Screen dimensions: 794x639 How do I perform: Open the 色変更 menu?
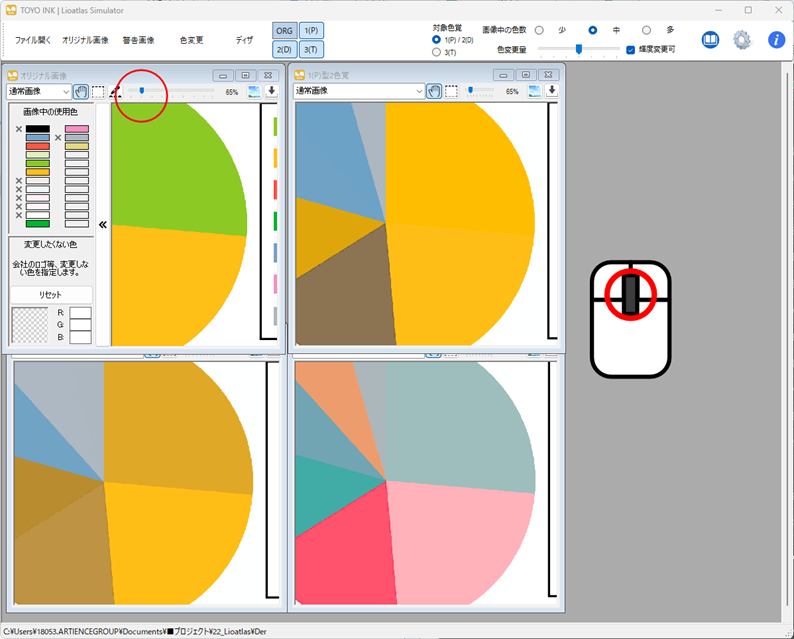(191, 40)
